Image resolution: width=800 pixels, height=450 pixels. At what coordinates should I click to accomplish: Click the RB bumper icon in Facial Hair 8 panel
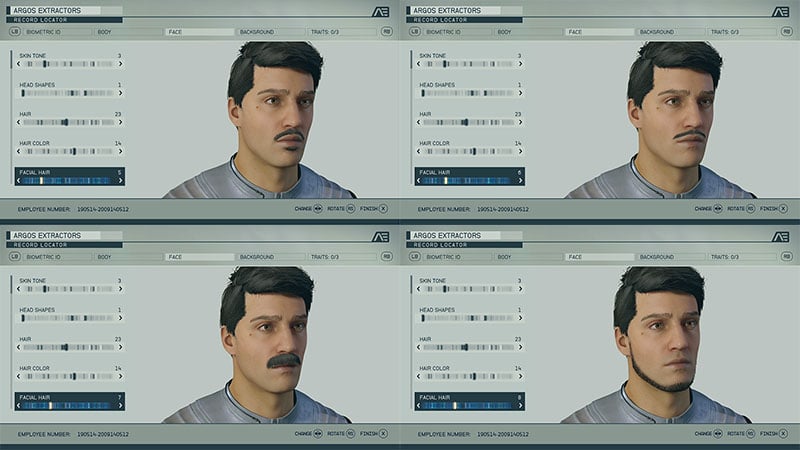(787, 257)
